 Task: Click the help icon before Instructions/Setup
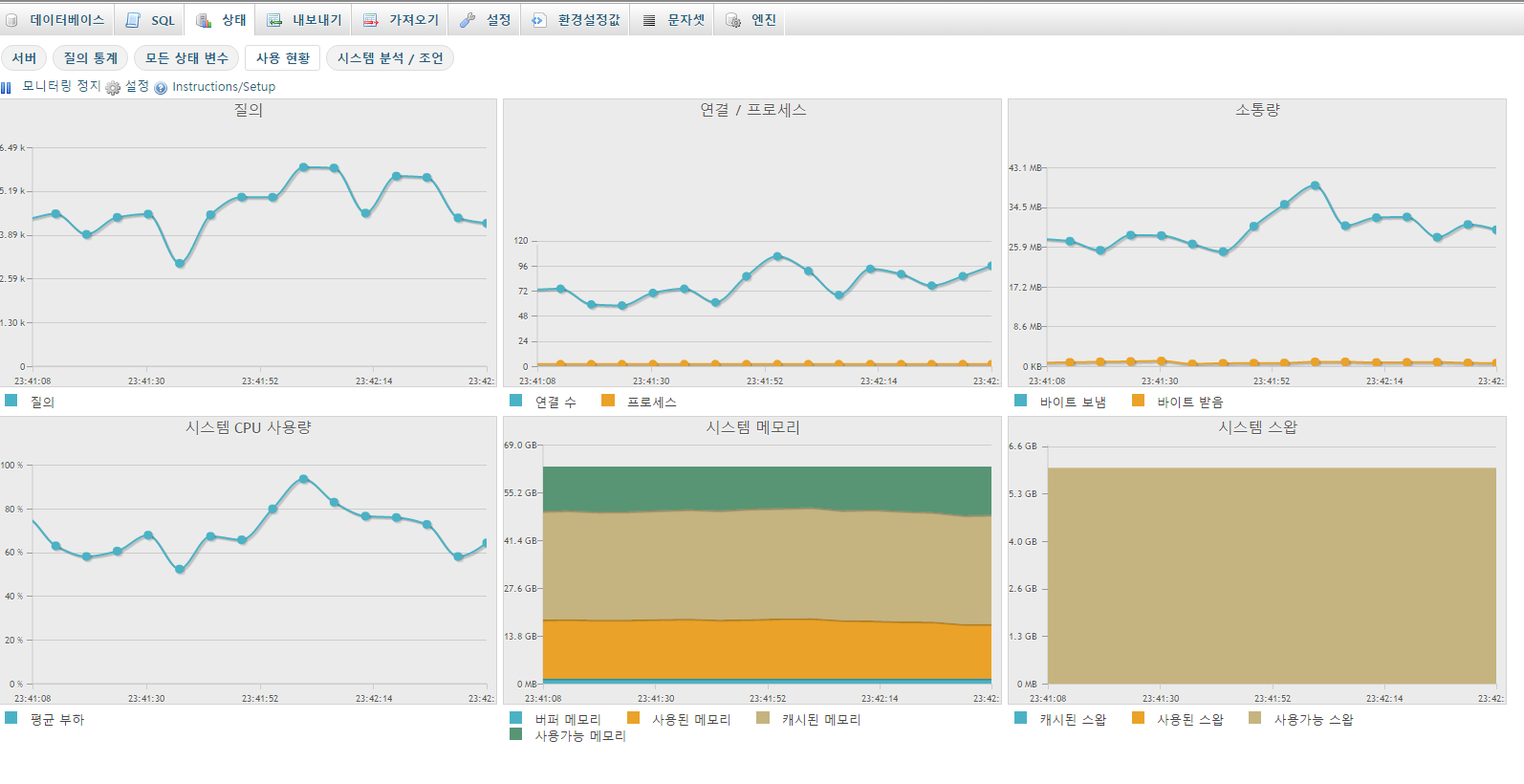161,88
